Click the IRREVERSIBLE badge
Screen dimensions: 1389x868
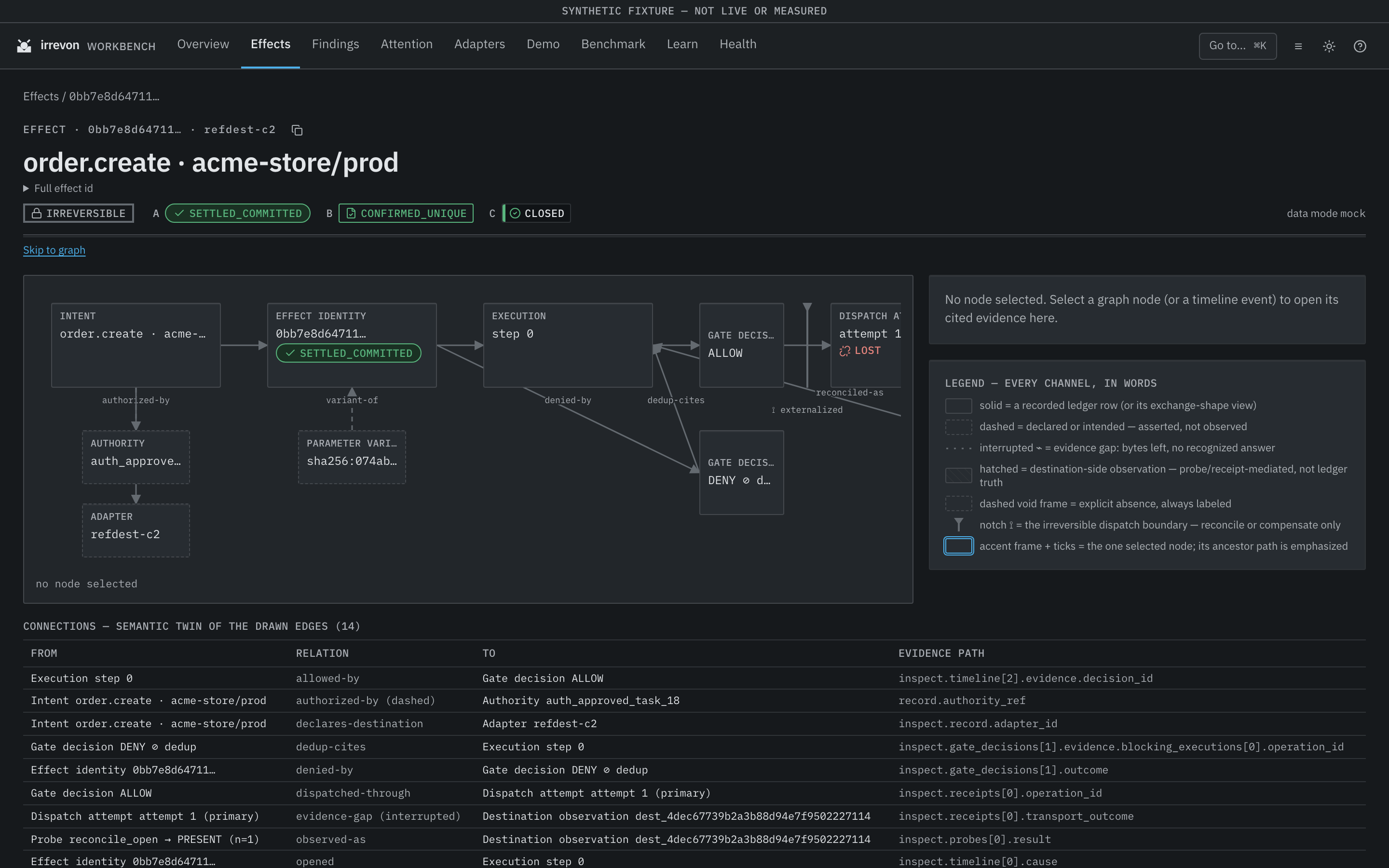pos(79,214)
